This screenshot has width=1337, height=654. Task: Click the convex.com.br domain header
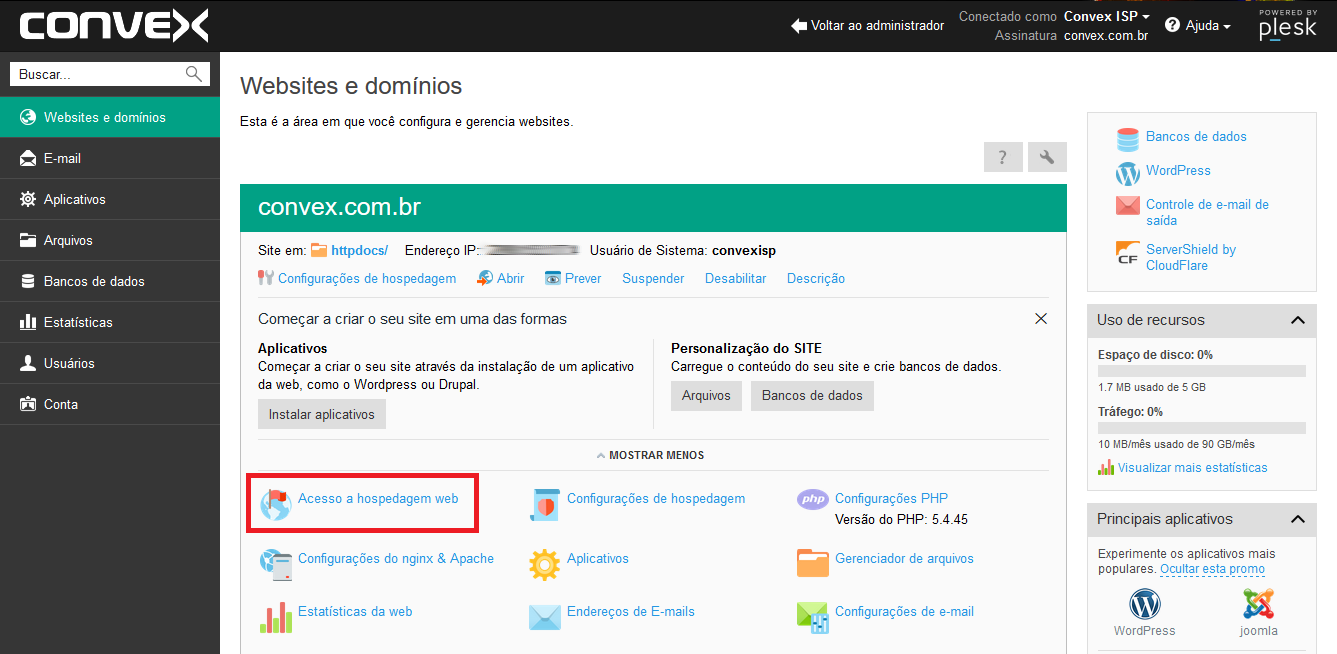click(653, 207)
